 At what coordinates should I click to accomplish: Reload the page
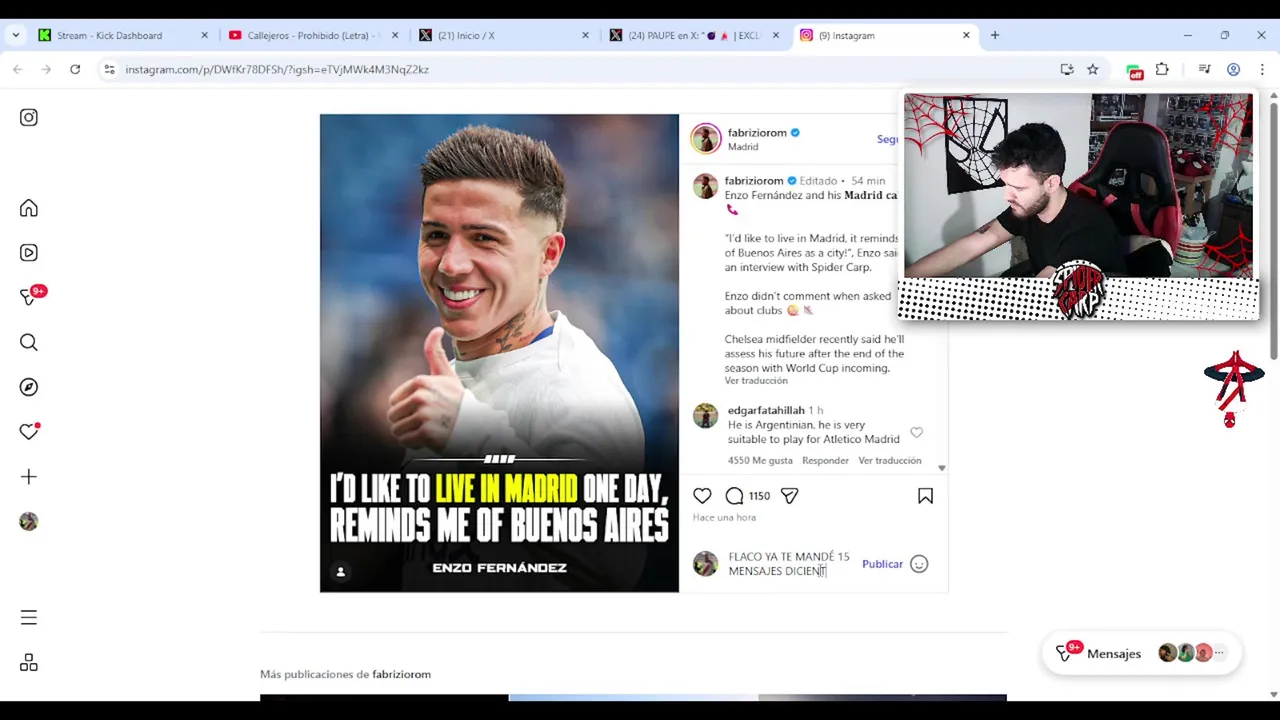click(75, 69)
